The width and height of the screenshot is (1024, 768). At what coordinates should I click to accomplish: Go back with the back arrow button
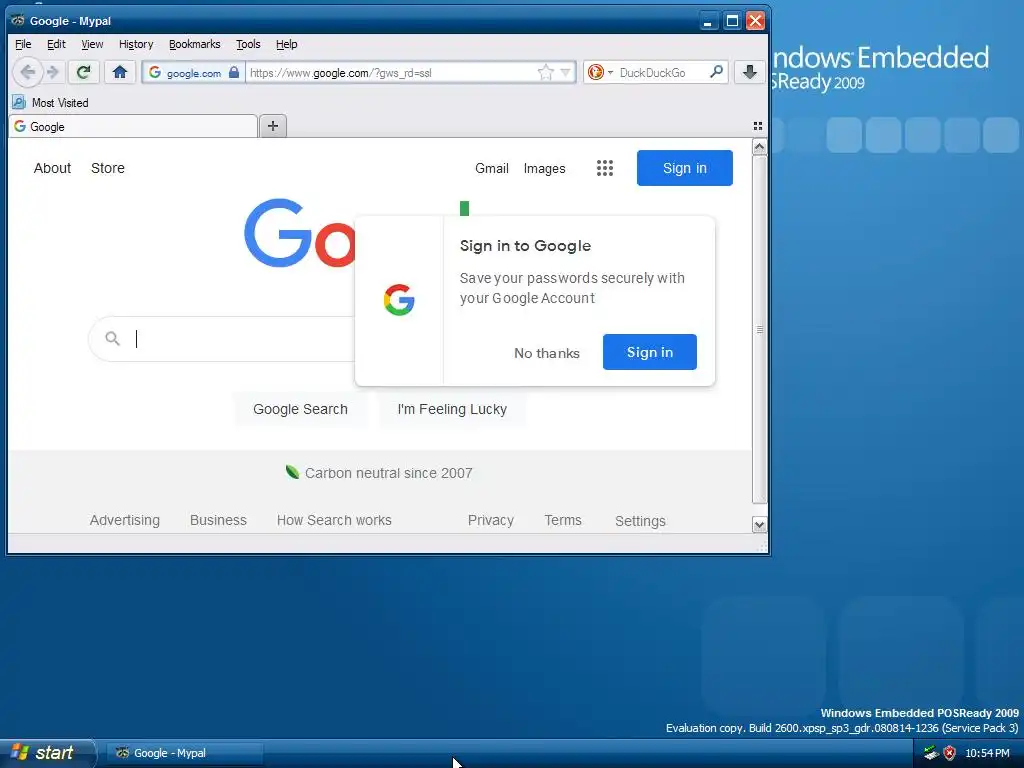pyautogui.click(x=27, y=72)
